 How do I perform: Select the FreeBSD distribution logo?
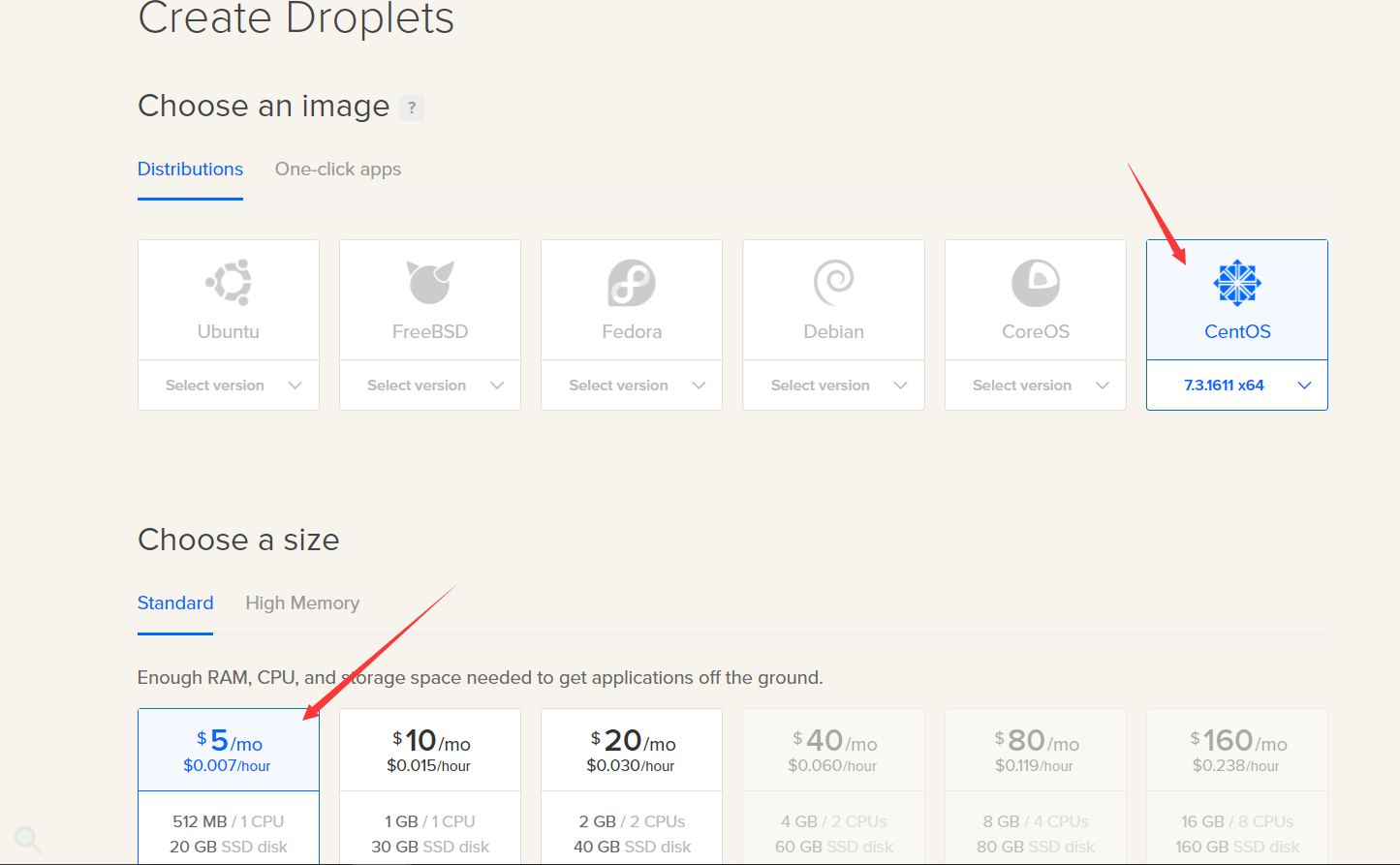[x=430, y=283]
